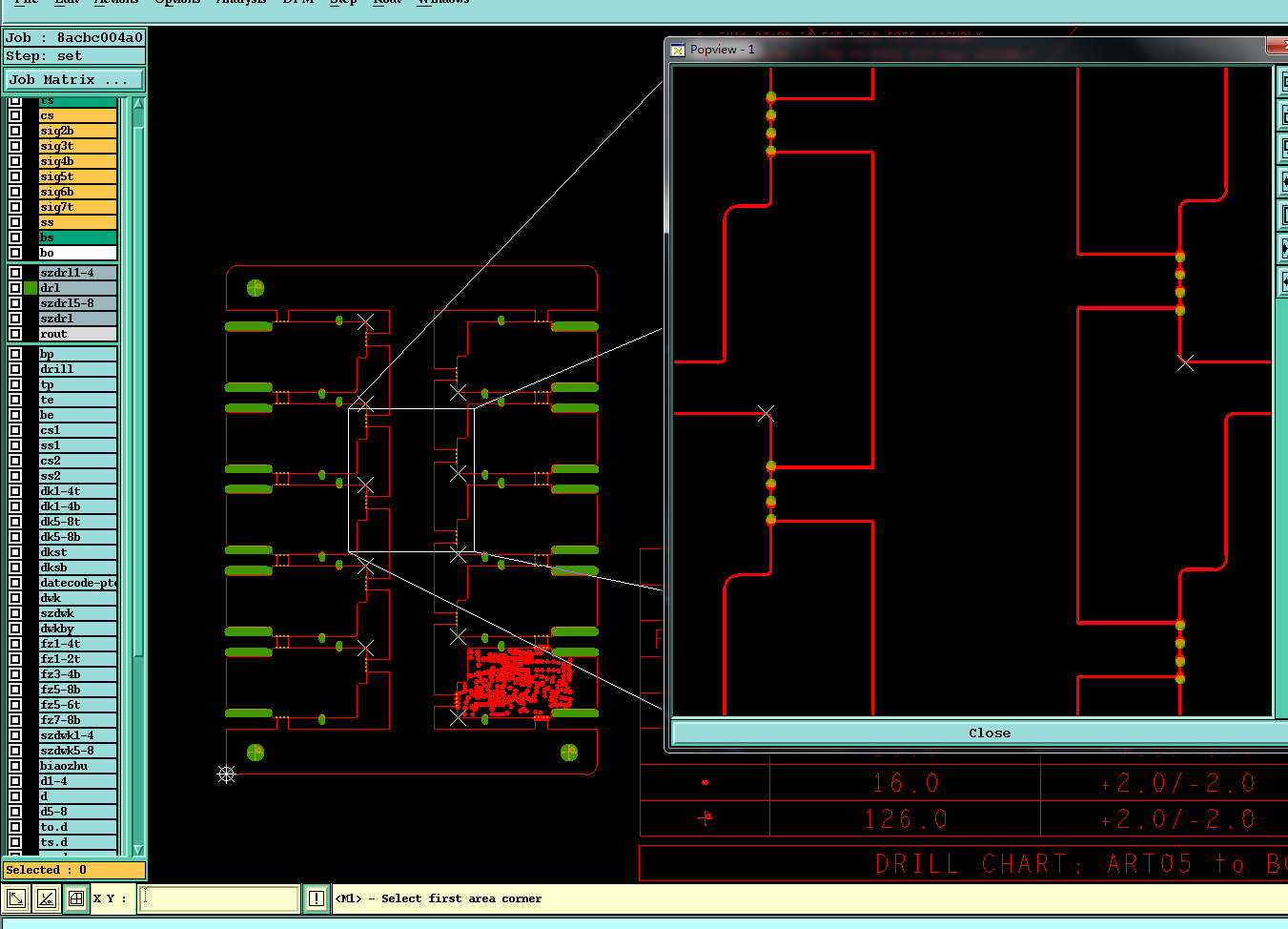Click the exclamation mark message icon

317,898
